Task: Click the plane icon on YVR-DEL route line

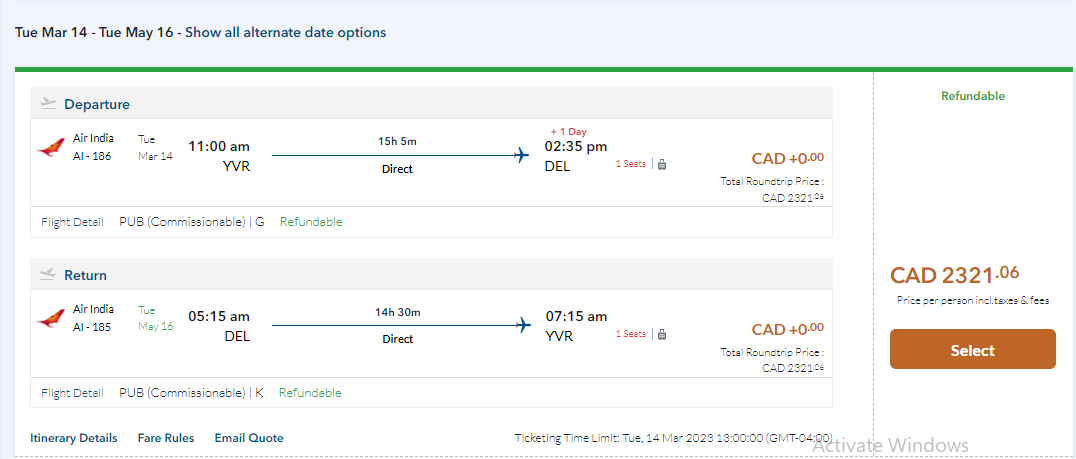Action: tap(521, 155)
